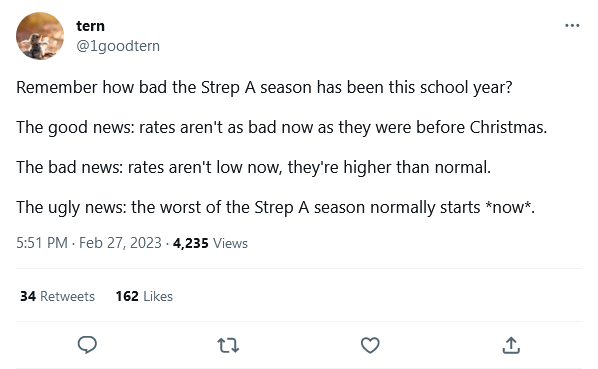Click the word "Christmas" in the tweet
This screenshot has height=369, width=598.
[x=508, y=127]
